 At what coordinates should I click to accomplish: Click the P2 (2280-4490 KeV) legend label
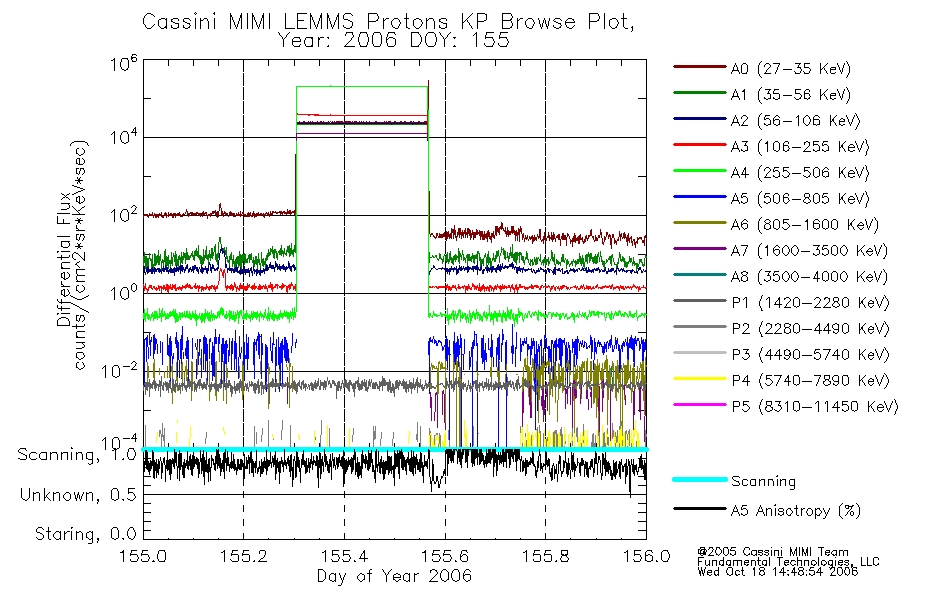(810, 329)
